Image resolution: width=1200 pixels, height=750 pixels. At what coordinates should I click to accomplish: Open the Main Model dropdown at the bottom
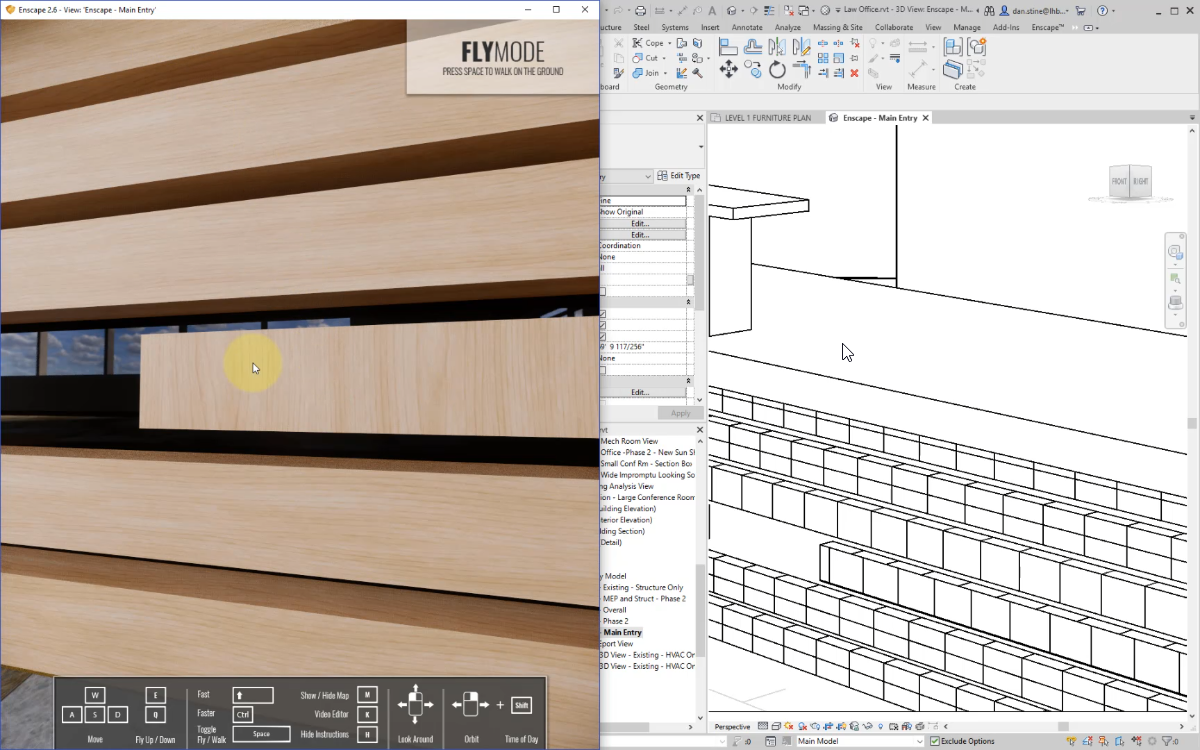[921, 740]
